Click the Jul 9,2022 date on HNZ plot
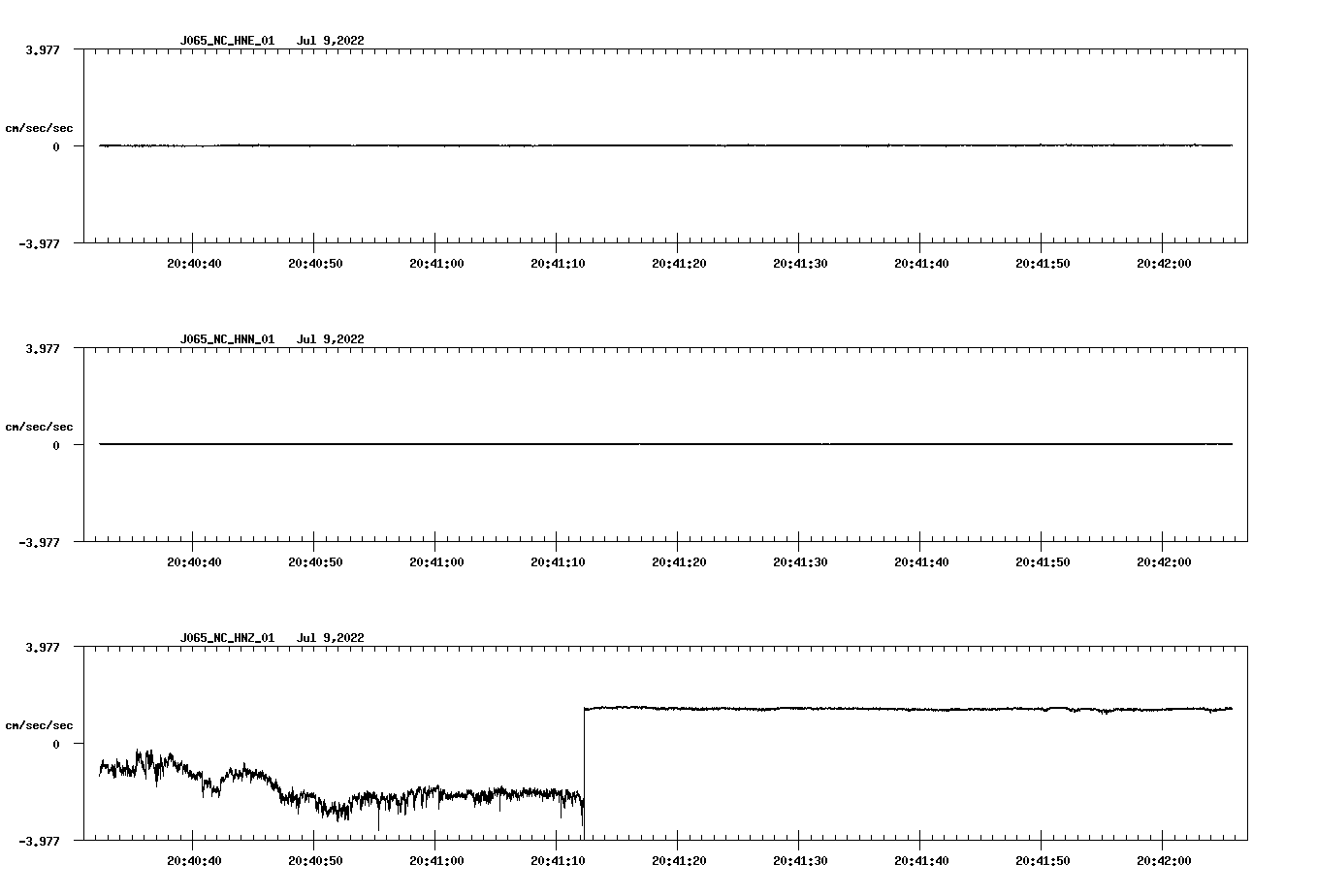The image size is (1317, 896). point(331,638)
